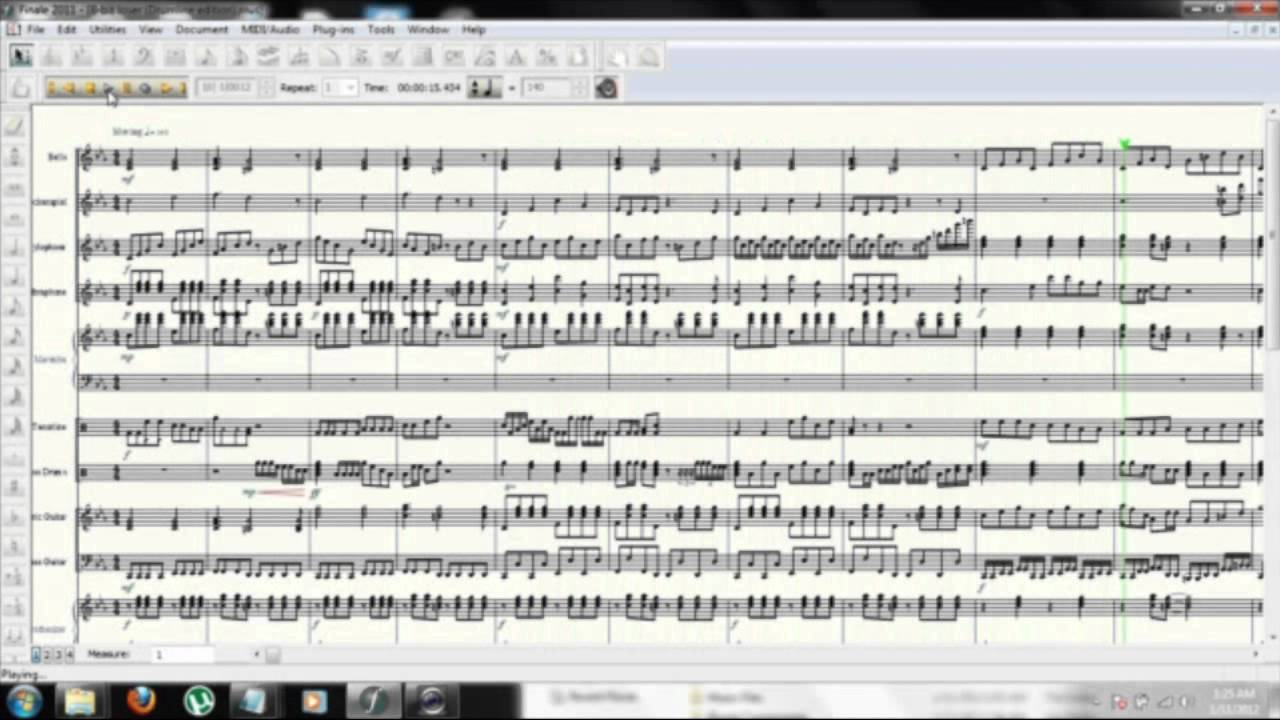The width and height of the screenshot is (1280, 720).
Task: Open Firefox from the taskbar
Action: click(141, 701)
